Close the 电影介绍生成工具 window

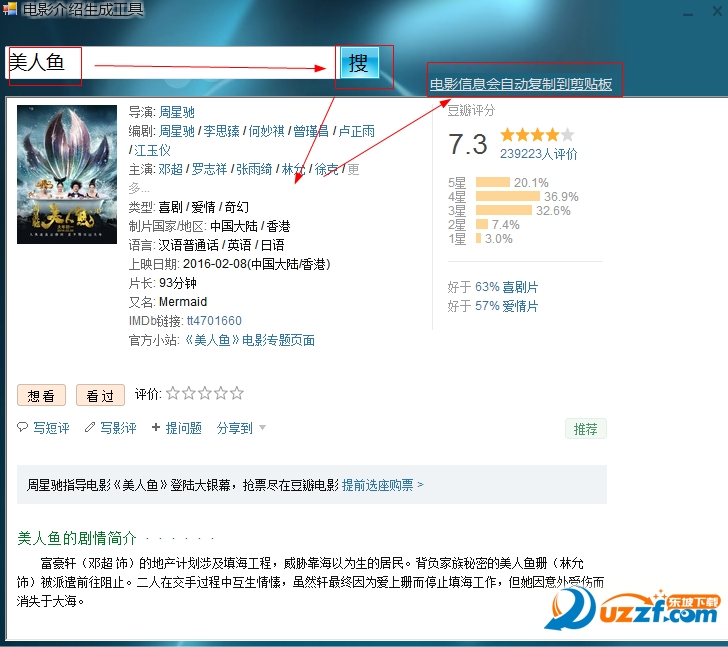point(718,11)
